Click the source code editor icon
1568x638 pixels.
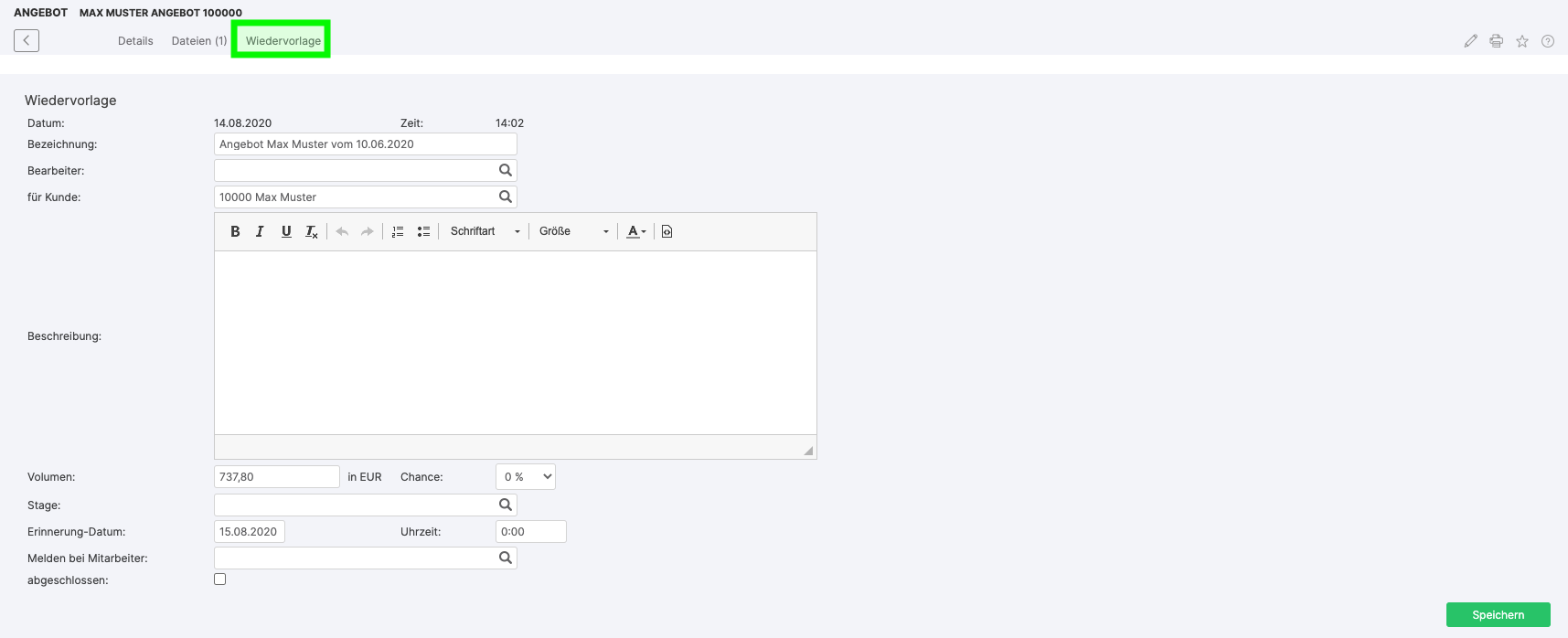tap(667, 231)
